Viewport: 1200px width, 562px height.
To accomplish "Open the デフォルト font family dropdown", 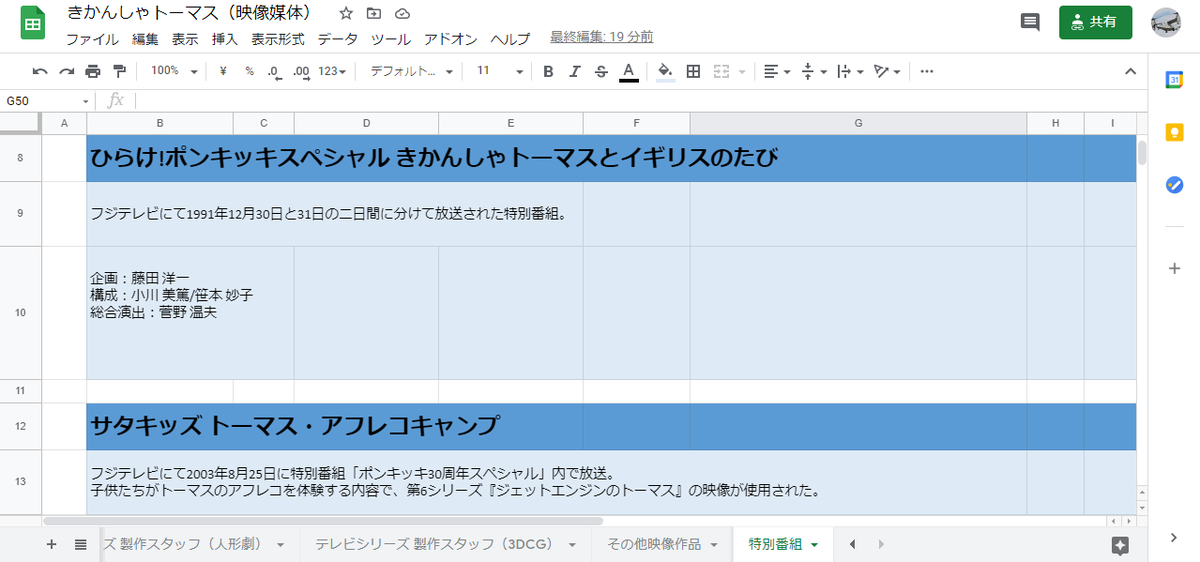I will point(411,71).
